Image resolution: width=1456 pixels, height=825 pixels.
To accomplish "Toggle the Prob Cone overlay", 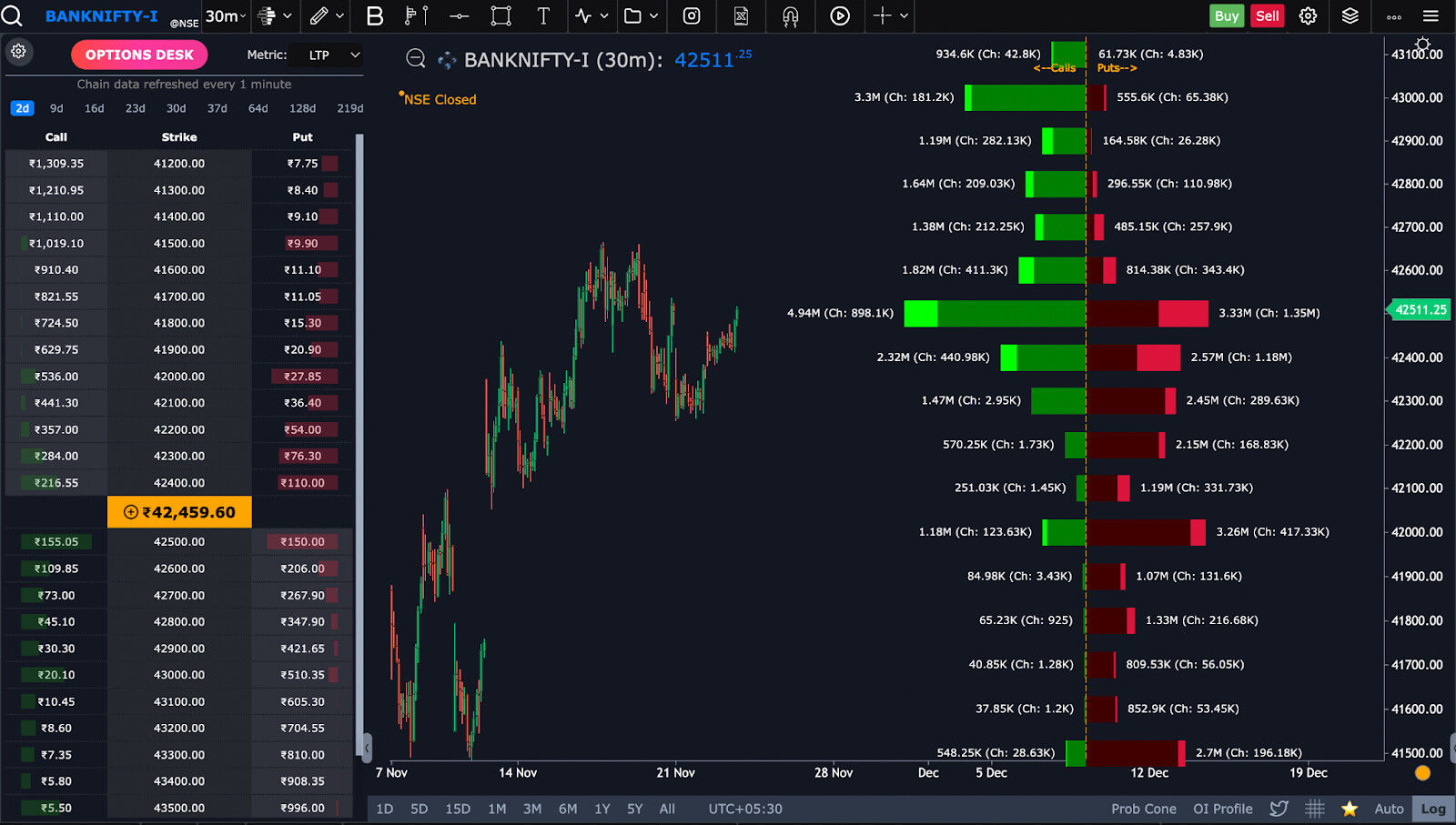I will (x=1144, y=809).
